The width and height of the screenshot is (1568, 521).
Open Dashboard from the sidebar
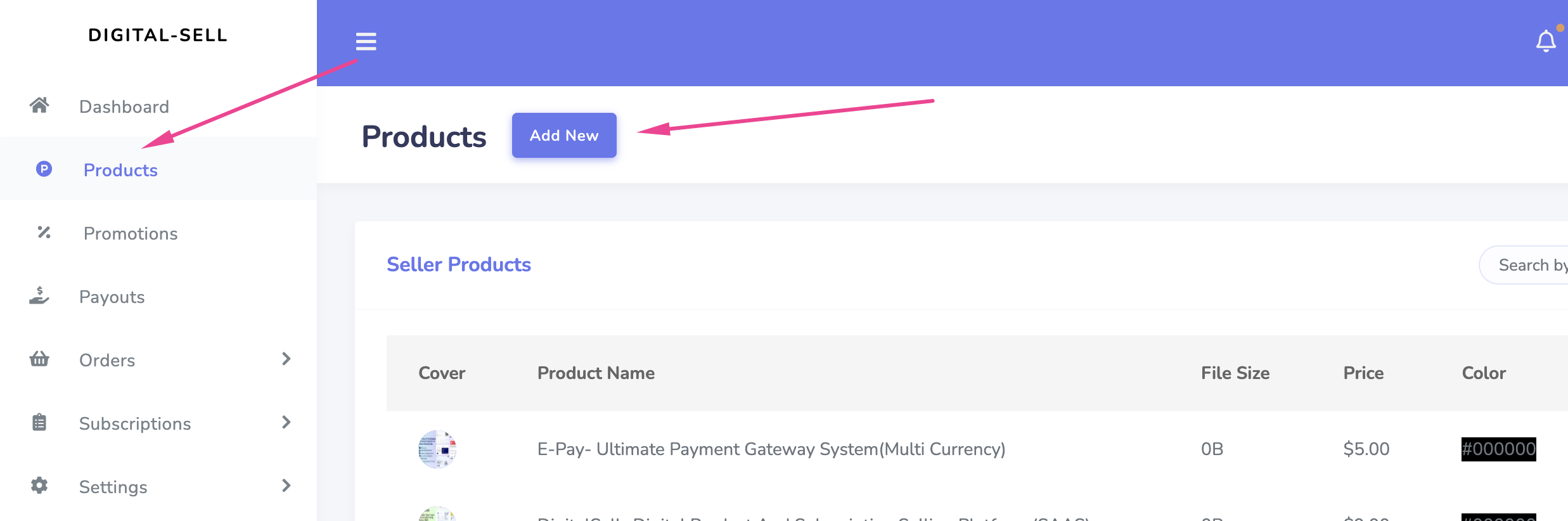click(x=124, y=106)
